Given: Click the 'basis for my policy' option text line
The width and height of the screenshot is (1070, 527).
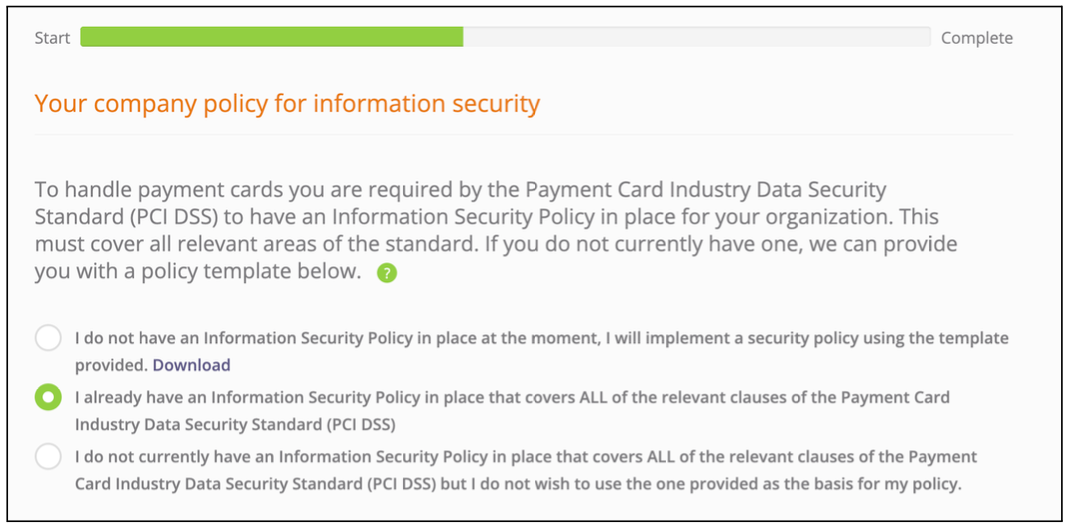Looking at the screenshot, I should pos(518,485).
